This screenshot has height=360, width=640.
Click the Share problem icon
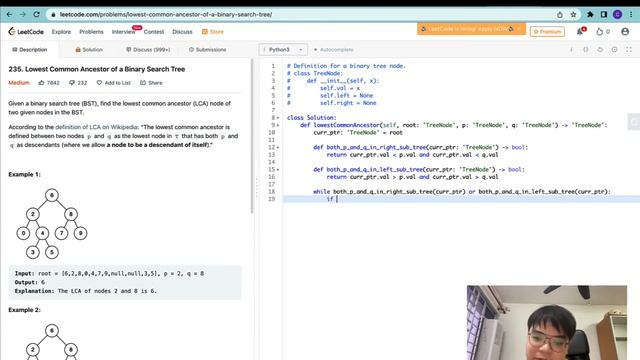(x=143, y=82)
